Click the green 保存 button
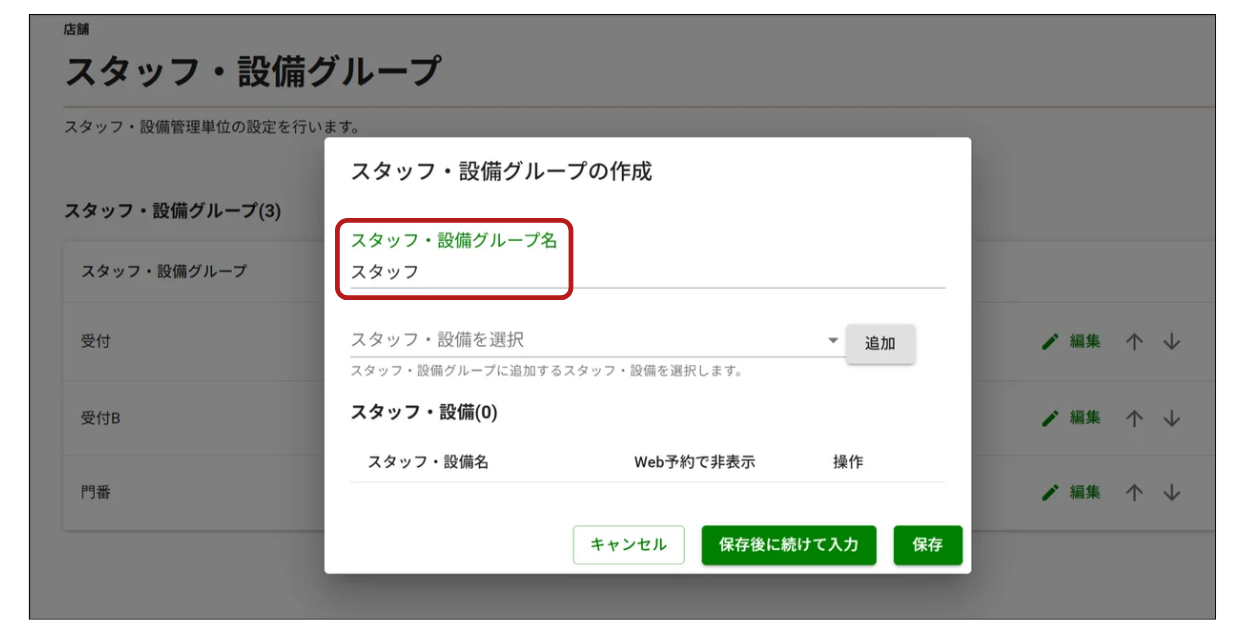 click(928, 545)
